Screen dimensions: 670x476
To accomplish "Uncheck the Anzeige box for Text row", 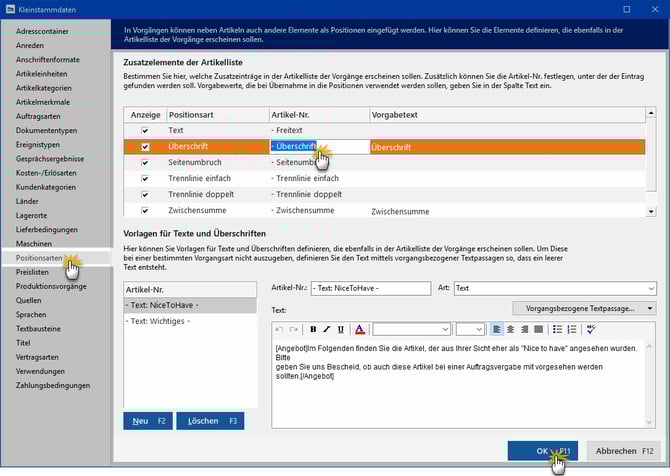I will click(x=146, y=131).
